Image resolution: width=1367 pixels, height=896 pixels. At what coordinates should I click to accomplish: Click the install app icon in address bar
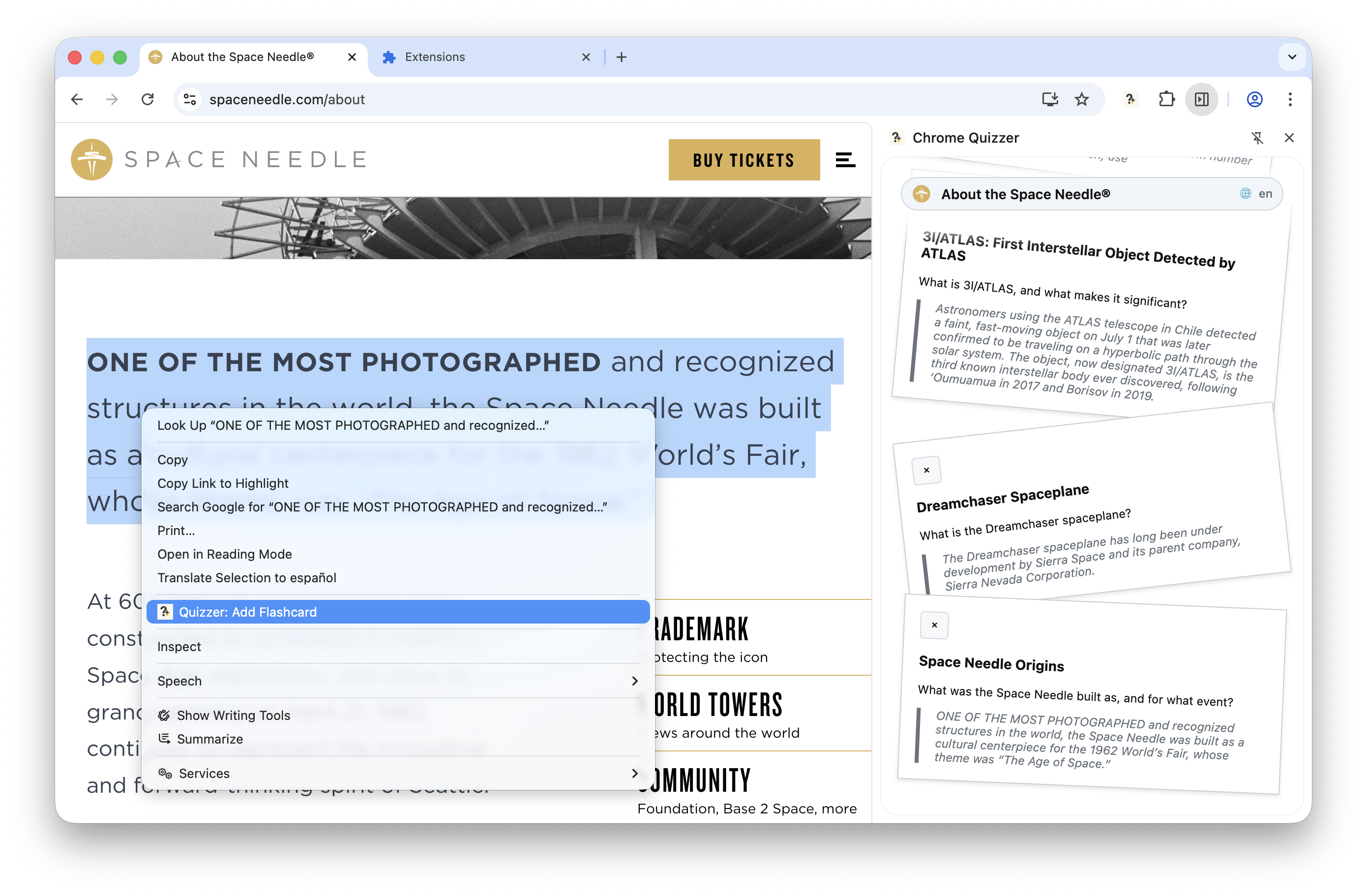1049,99
